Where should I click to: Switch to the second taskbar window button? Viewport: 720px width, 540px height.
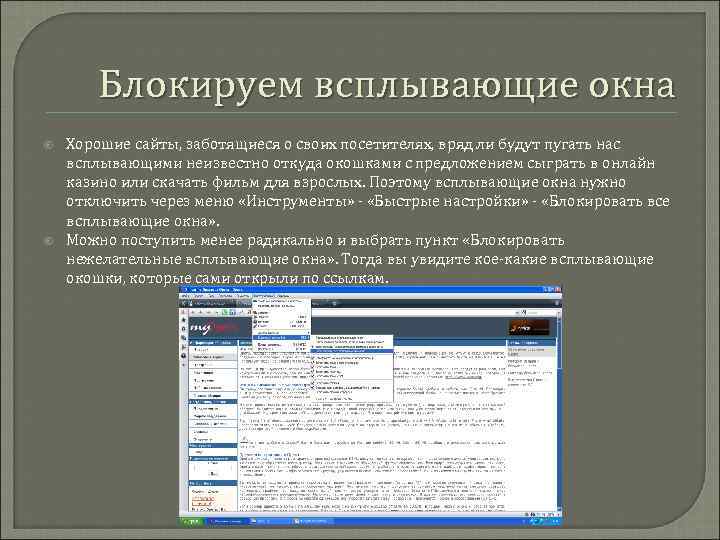269,522
